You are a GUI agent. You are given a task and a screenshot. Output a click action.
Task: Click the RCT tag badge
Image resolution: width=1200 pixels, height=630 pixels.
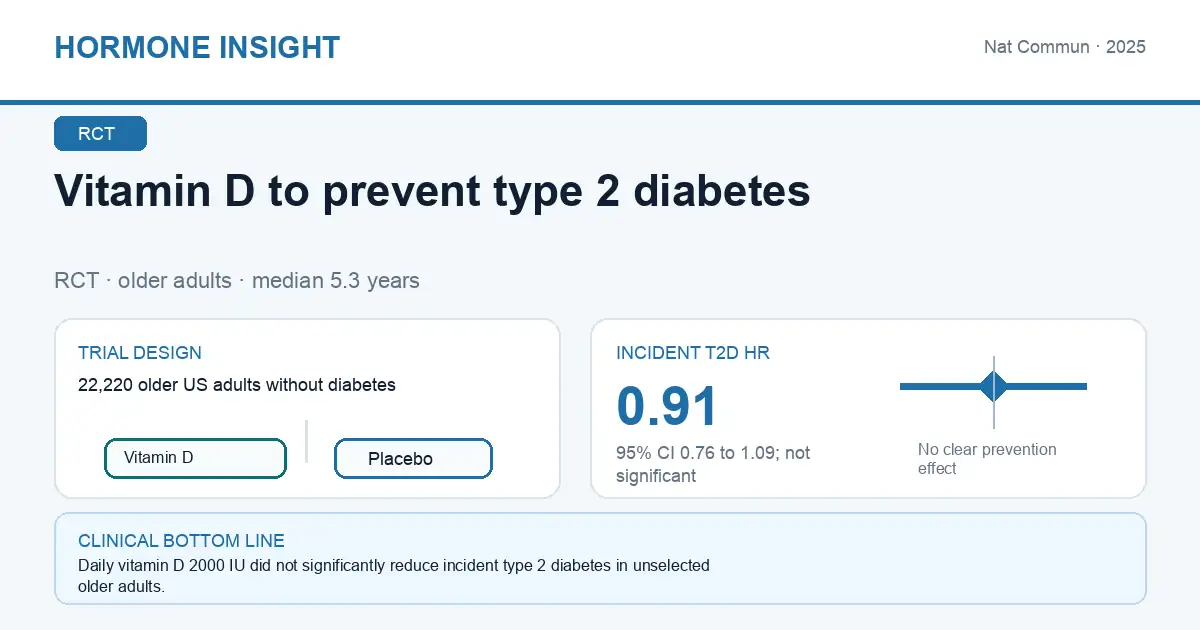(100, 134)
